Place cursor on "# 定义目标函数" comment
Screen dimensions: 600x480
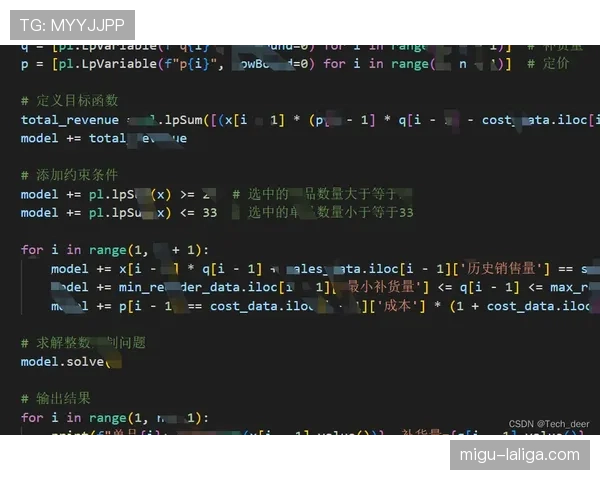point(69,100)
